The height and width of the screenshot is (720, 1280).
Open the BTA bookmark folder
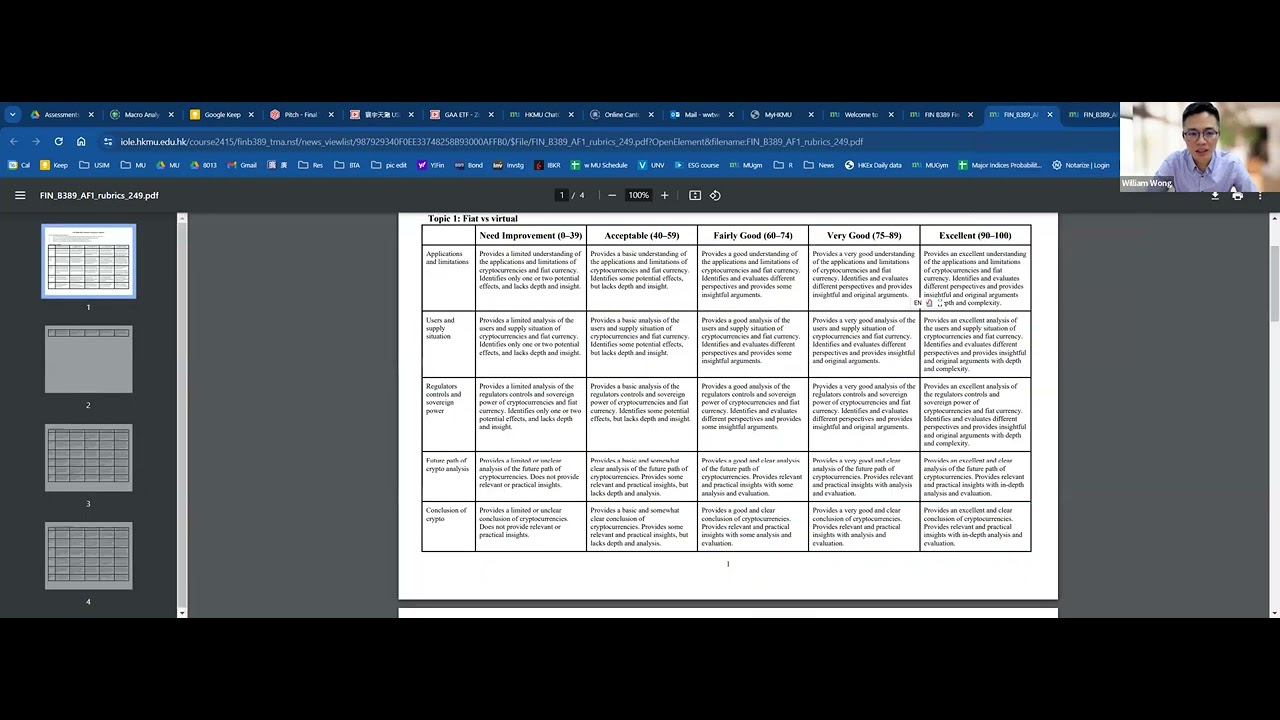(x=347, y=165)
